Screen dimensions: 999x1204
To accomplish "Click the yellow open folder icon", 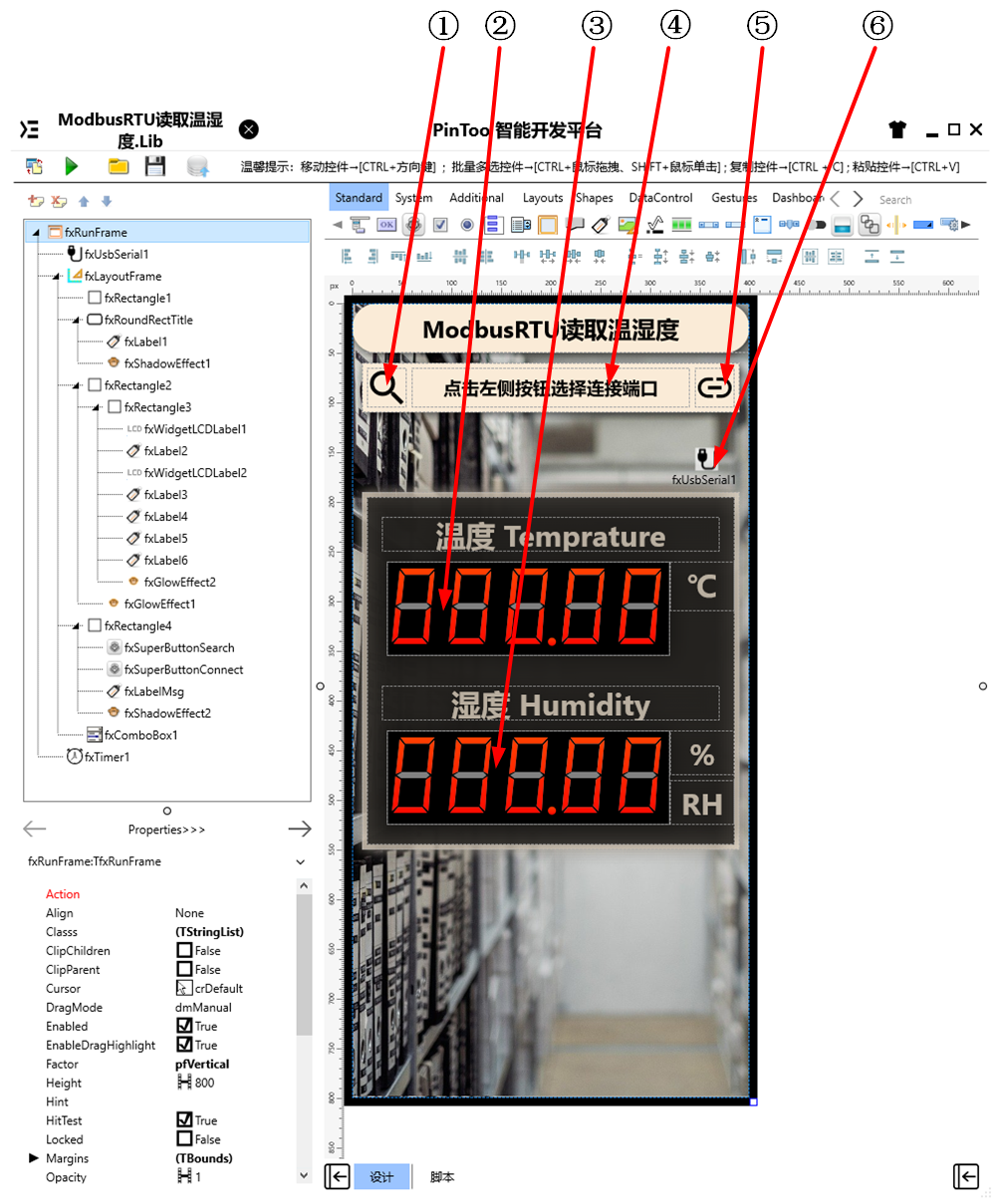I will (x=119, y=166).
